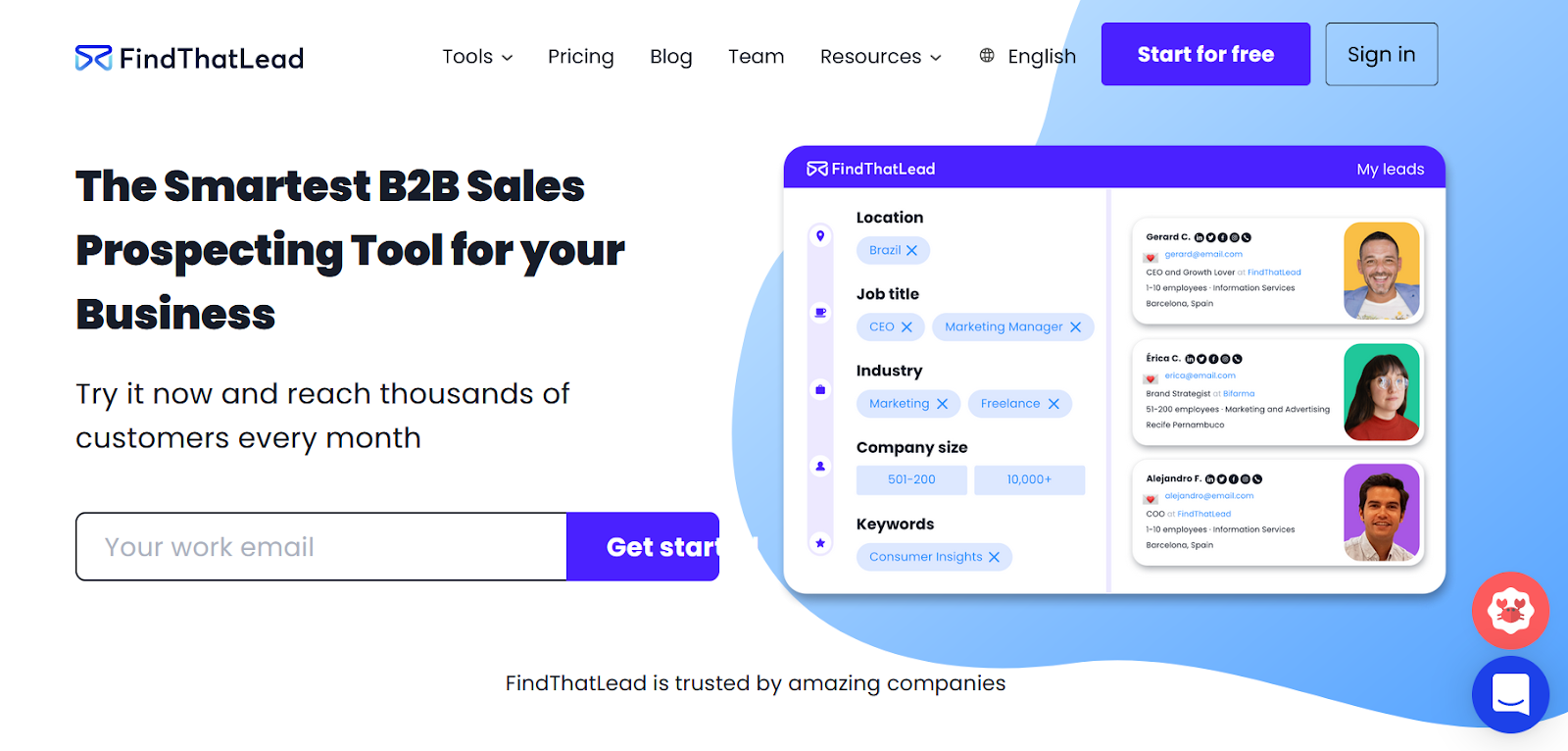Remove the Marketing Manager job title tag

tap(1075, 327)
